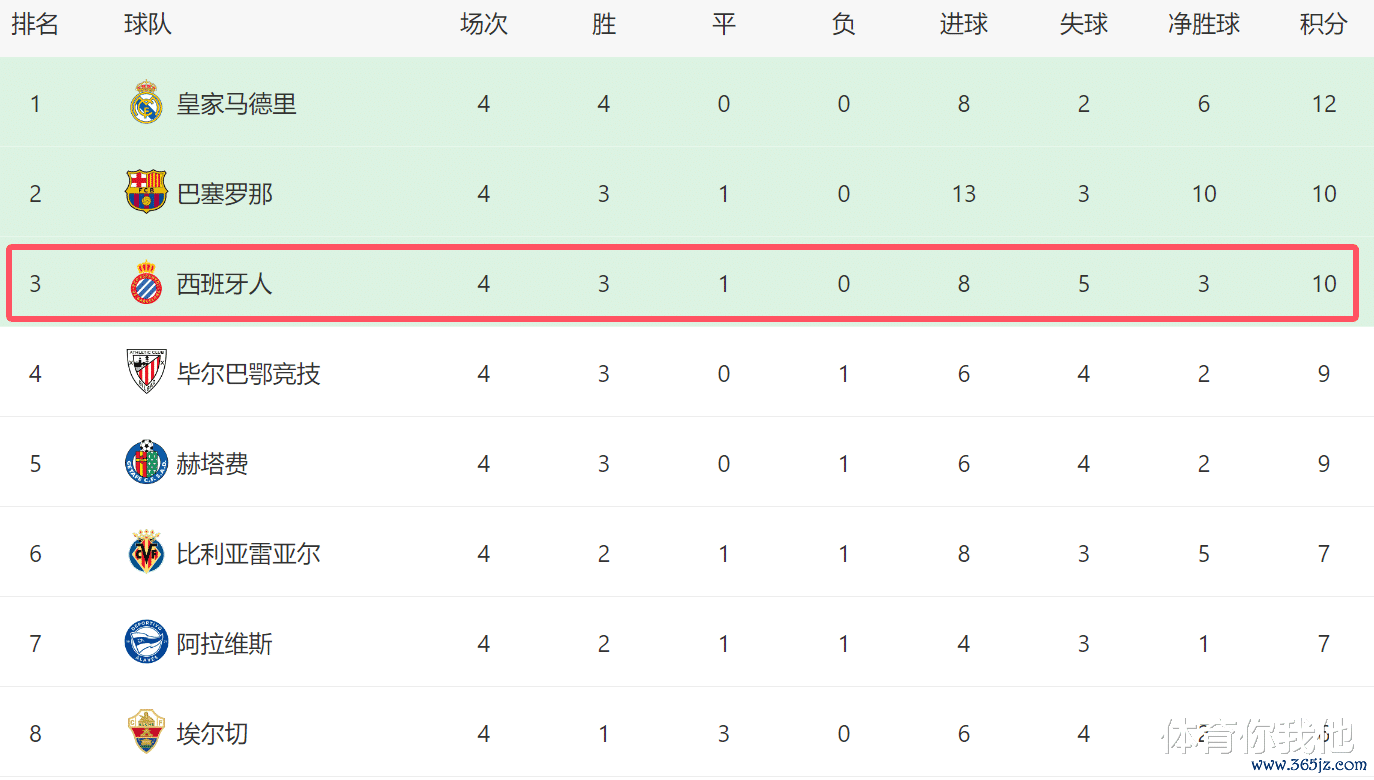The image size is (1374, 780).
Task: Click the 积分 column header
Action: coord(1323,25)
